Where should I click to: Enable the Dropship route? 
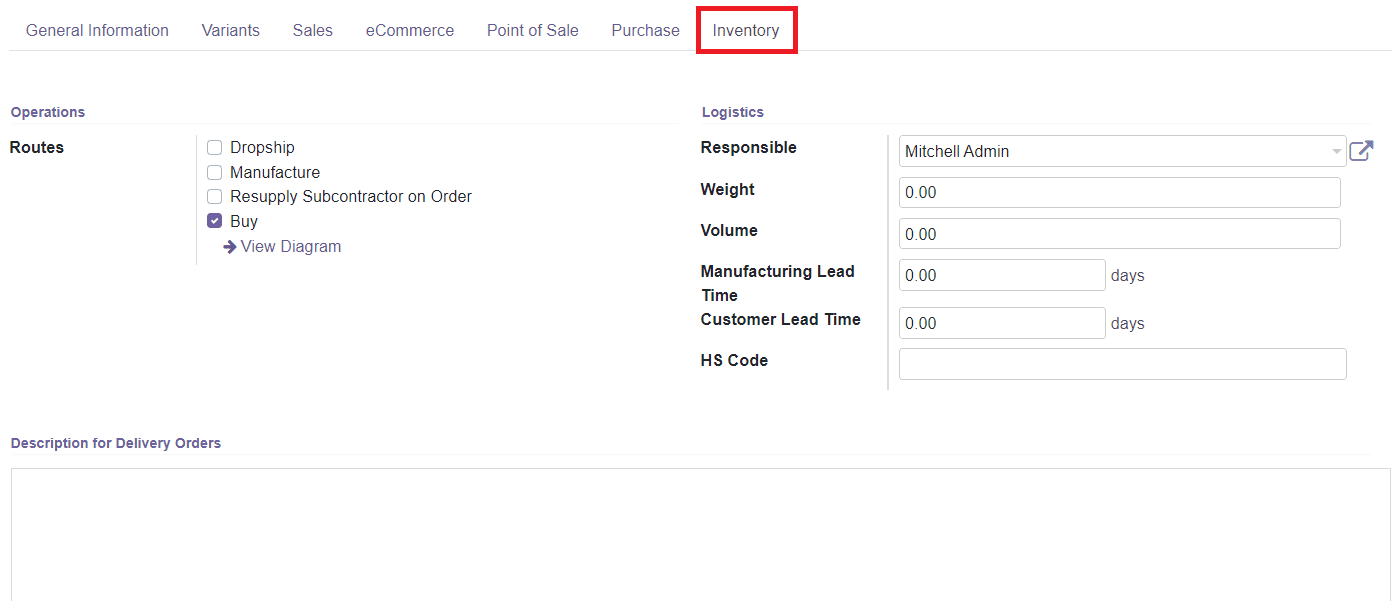214,147
